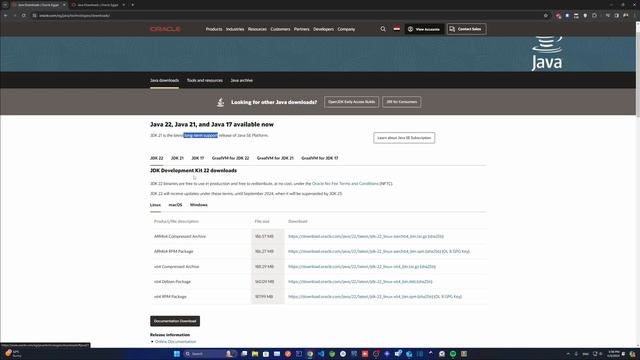Open Visual Studio Code from taskbar
The image size is (640, 360).
point(321,353)
